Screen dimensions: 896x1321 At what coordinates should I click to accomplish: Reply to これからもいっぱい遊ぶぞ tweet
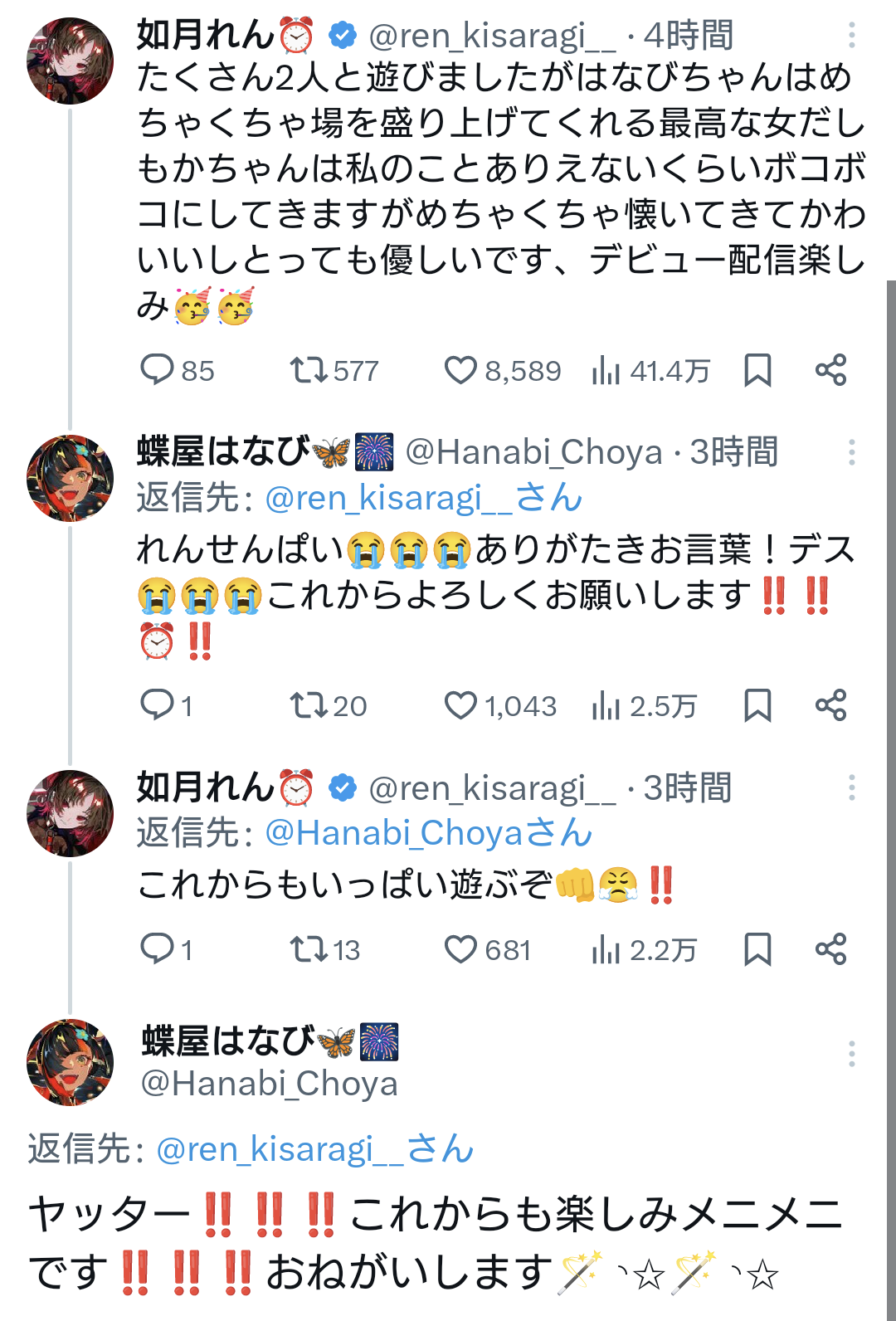point(157,949)
